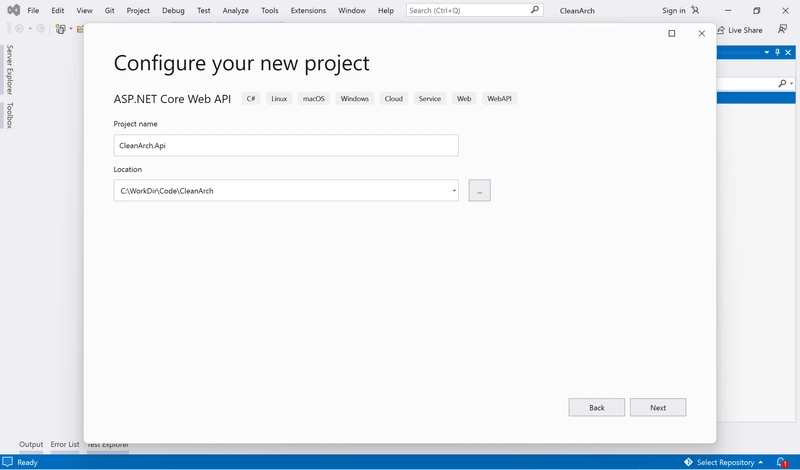The width and height of the screenshot is (800, 470).
Task: Open the side panel window position dropdown
Action: (x=766, y=52)
